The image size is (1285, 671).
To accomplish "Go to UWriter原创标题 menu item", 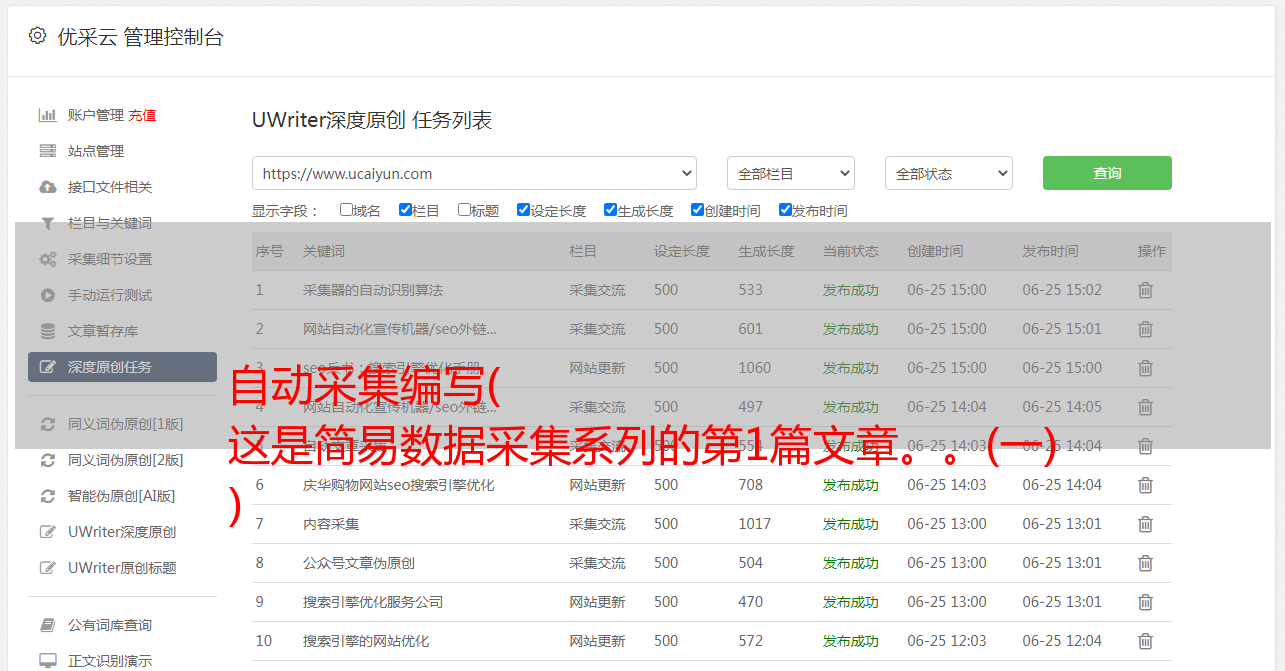I will pyautogui.click(x=122, y=568).
